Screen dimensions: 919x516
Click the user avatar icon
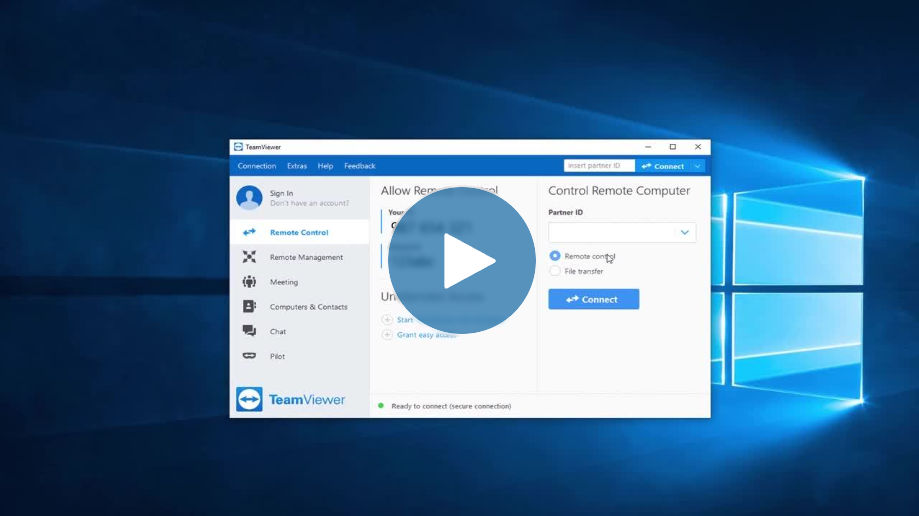[249, 198]
